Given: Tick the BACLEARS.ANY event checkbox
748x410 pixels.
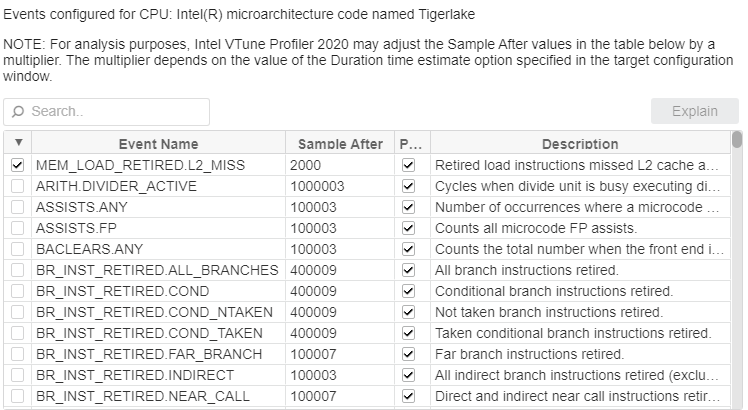Looking at the screenshot, I should click(x=17, y=249).
